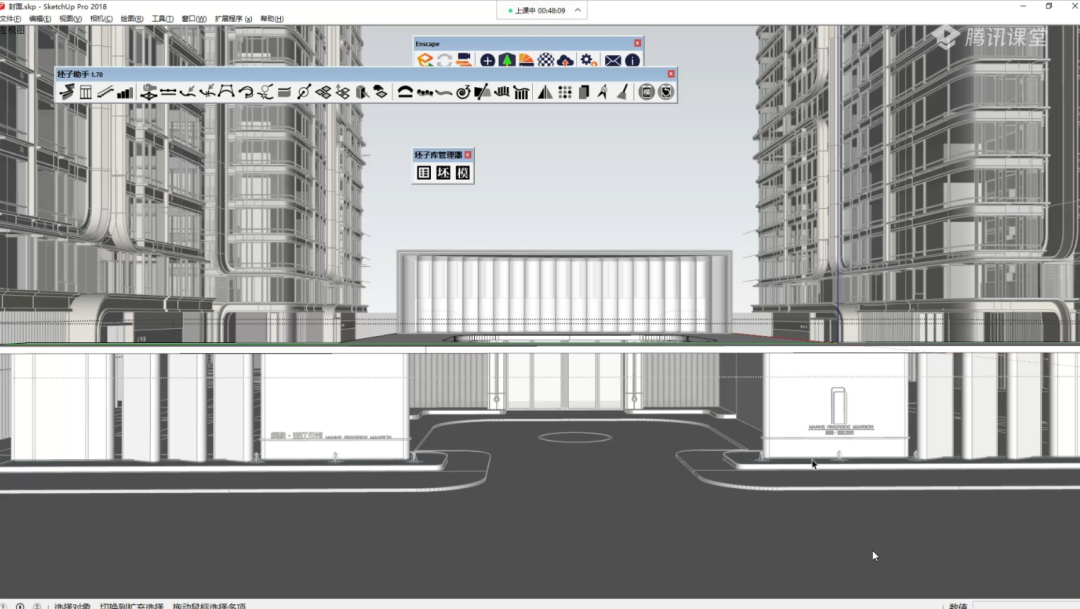The image size is (1080, 609).
Task: Click the 模 icon in 坯子库管理器
Action: (x=462, y=173)
